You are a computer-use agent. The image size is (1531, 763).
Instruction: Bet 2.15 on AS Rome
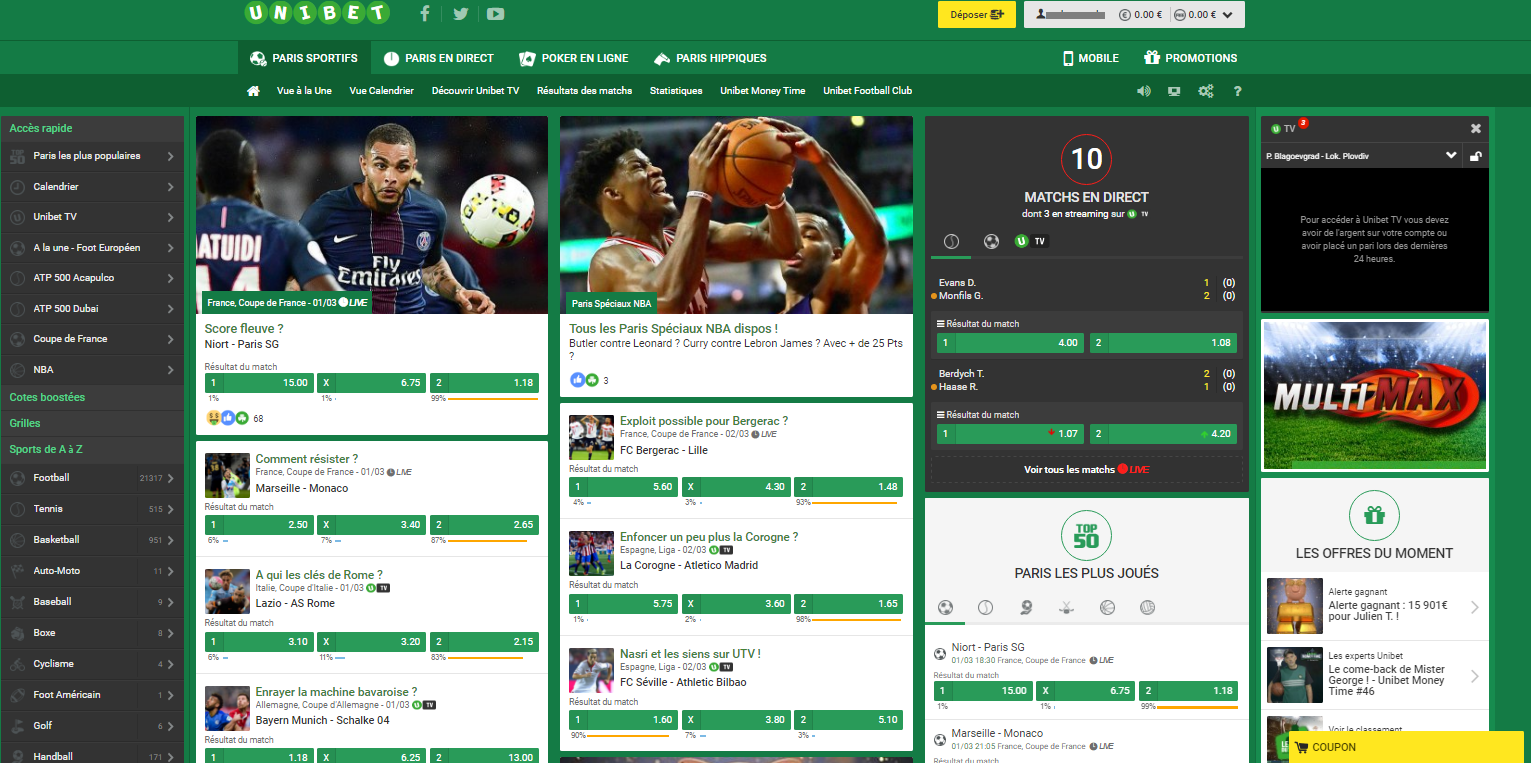click(x=484, y=642)
